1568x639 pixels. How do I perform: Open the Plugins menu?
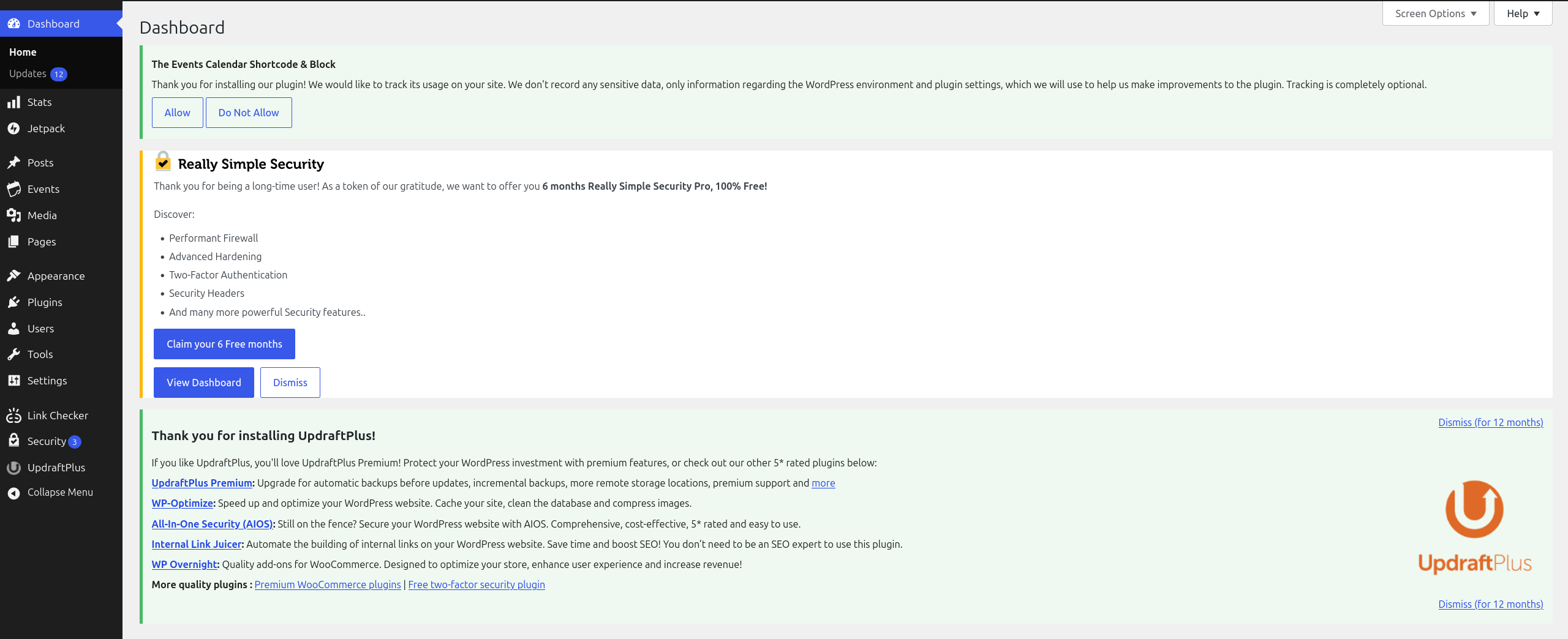tap(61, 302)
